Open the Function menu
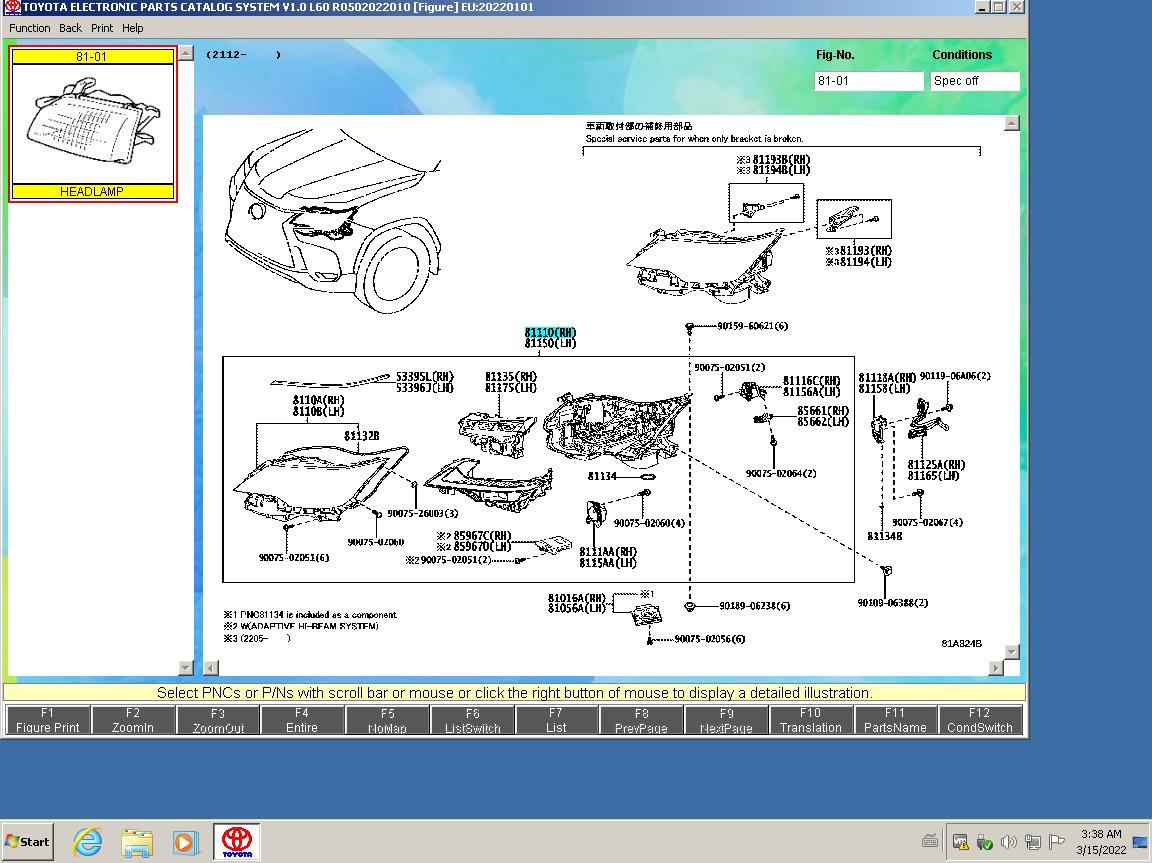This screenshot has width=1152, height=863. [29, 28]
